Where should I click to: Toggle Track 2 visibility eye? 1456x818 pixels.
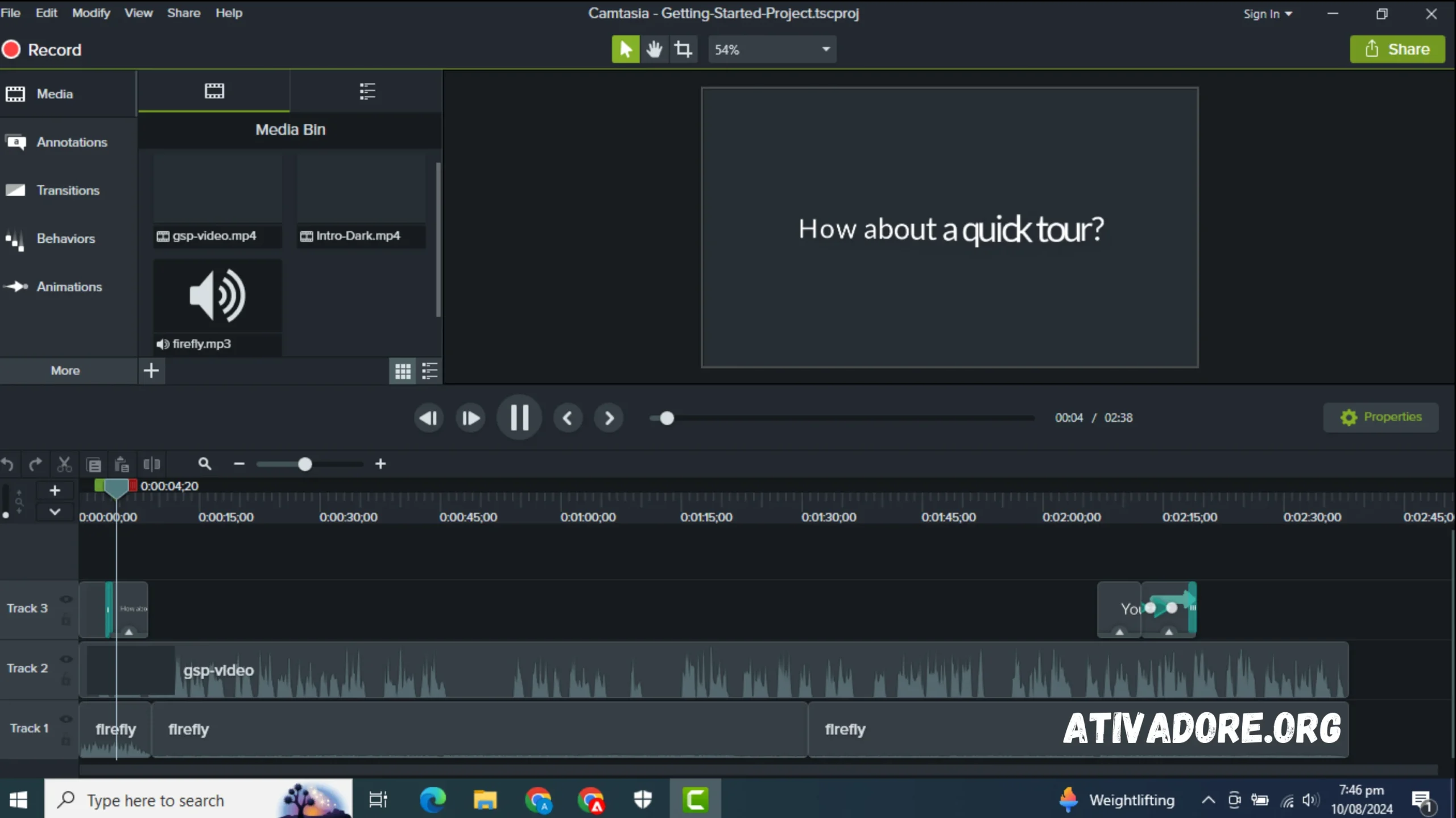point(66,659)
